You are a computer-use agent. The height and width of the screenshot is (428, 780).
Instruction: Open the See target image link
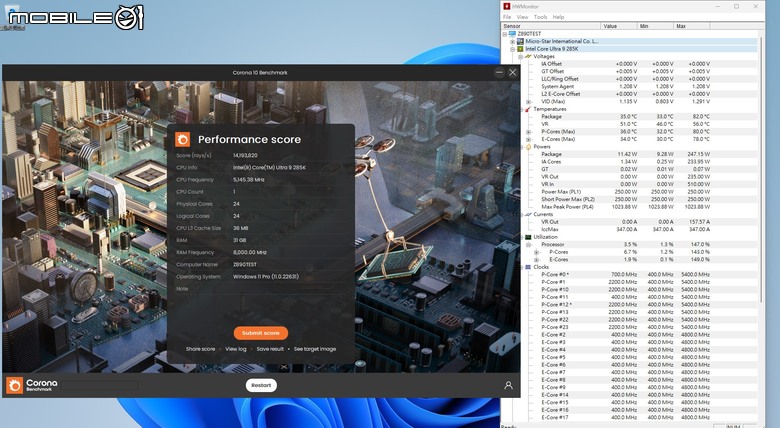tap(315, 349)
